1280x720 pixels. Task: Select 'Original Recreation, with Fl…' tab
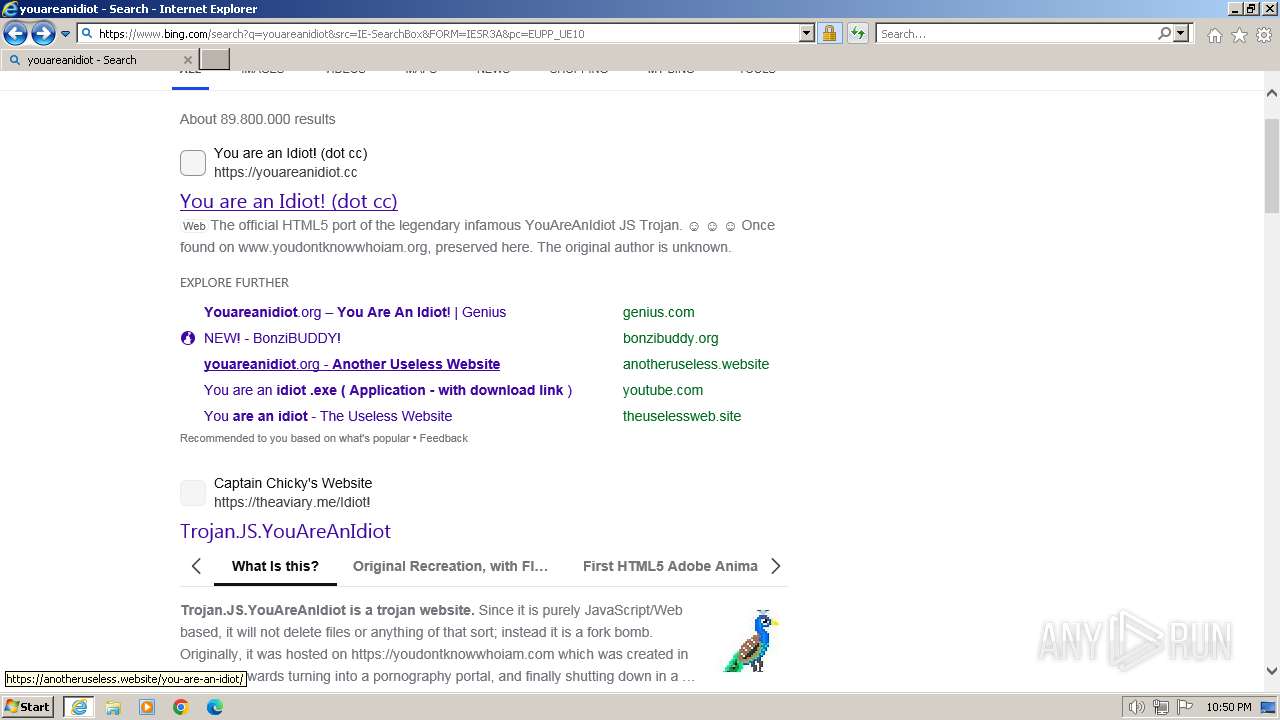(x=450, y=566)
